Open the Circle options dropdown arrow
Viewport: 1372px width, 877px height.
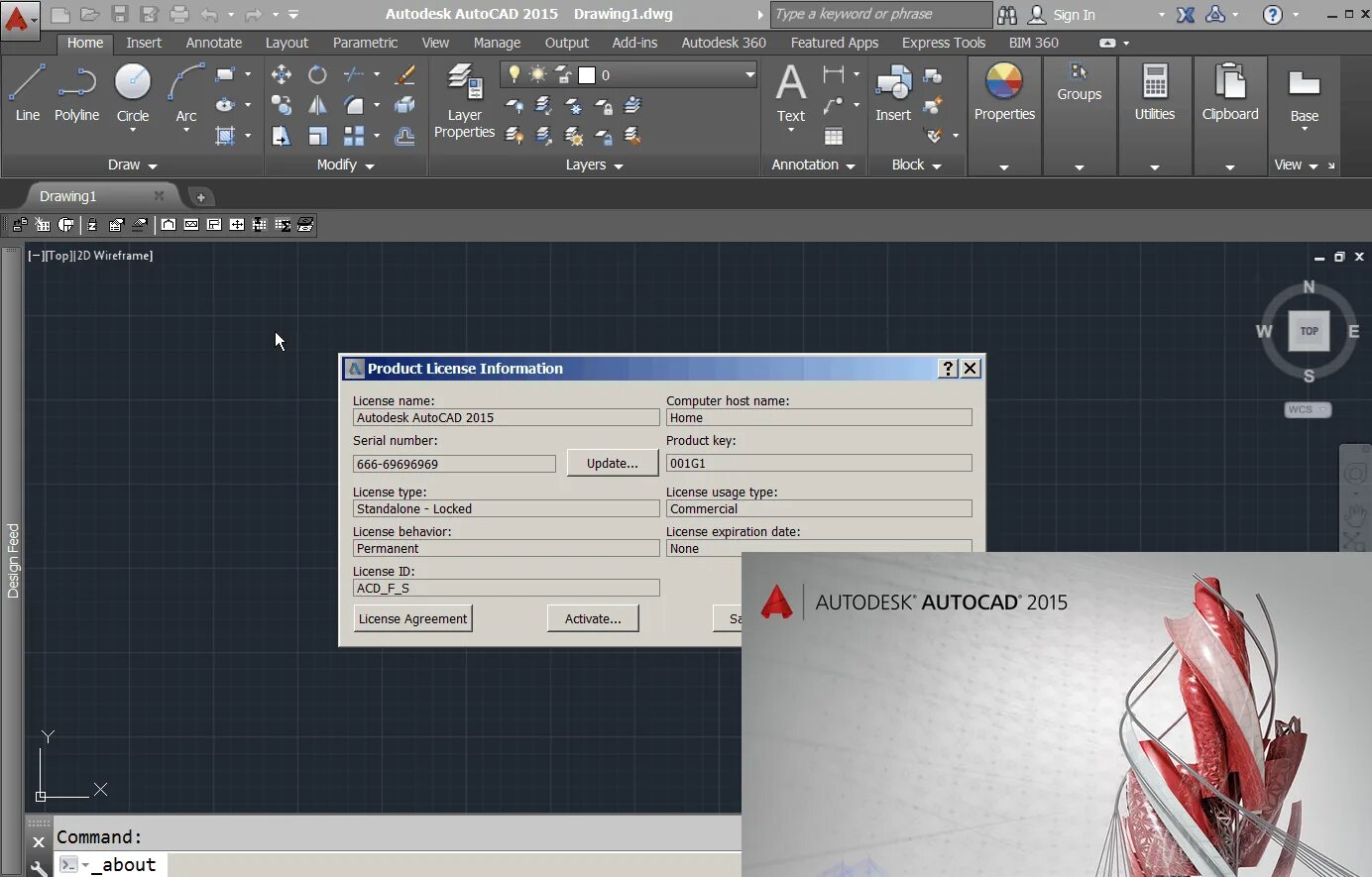pyautogui.click(x=133, y=130)
